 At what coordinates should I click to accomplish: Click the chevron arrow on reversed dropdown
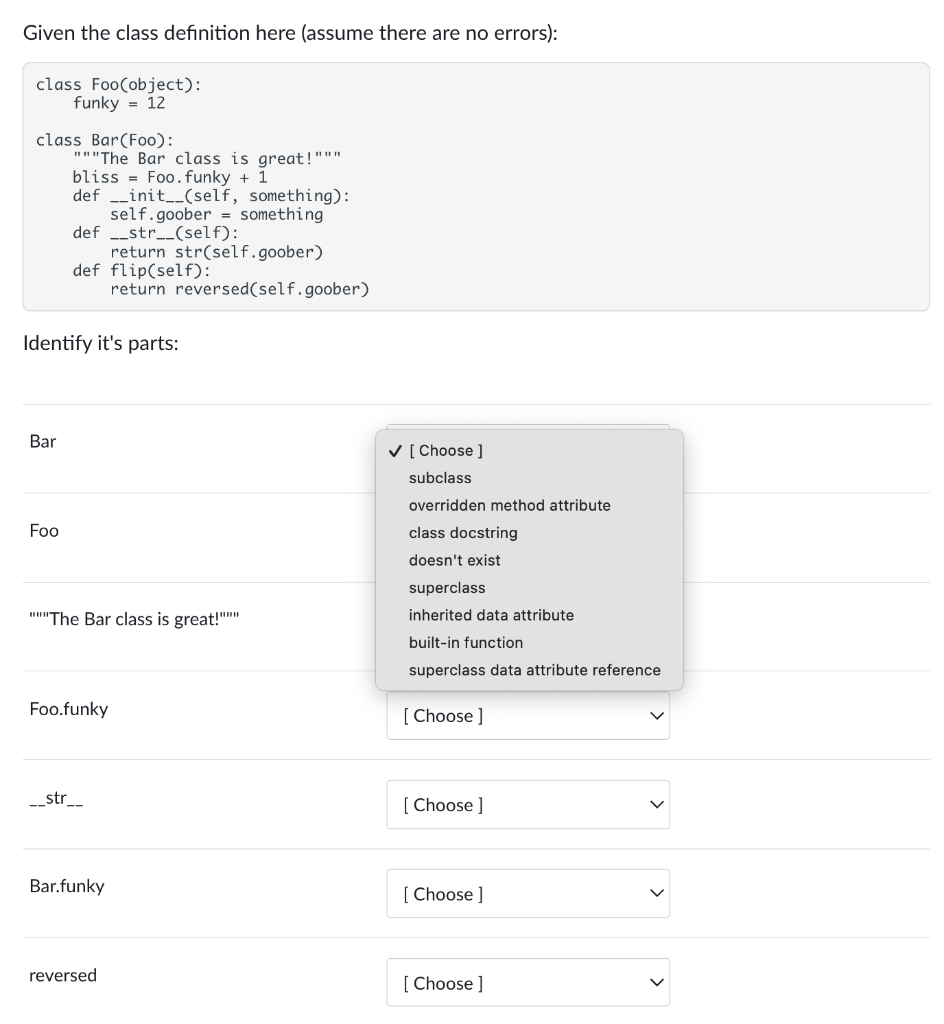[x=656, y=983]
